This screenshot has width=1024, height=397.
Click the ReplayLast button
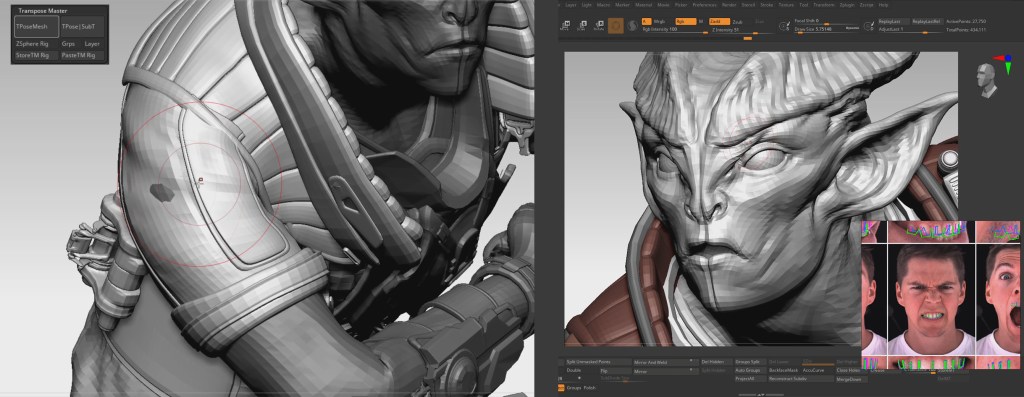pos(894,22)
